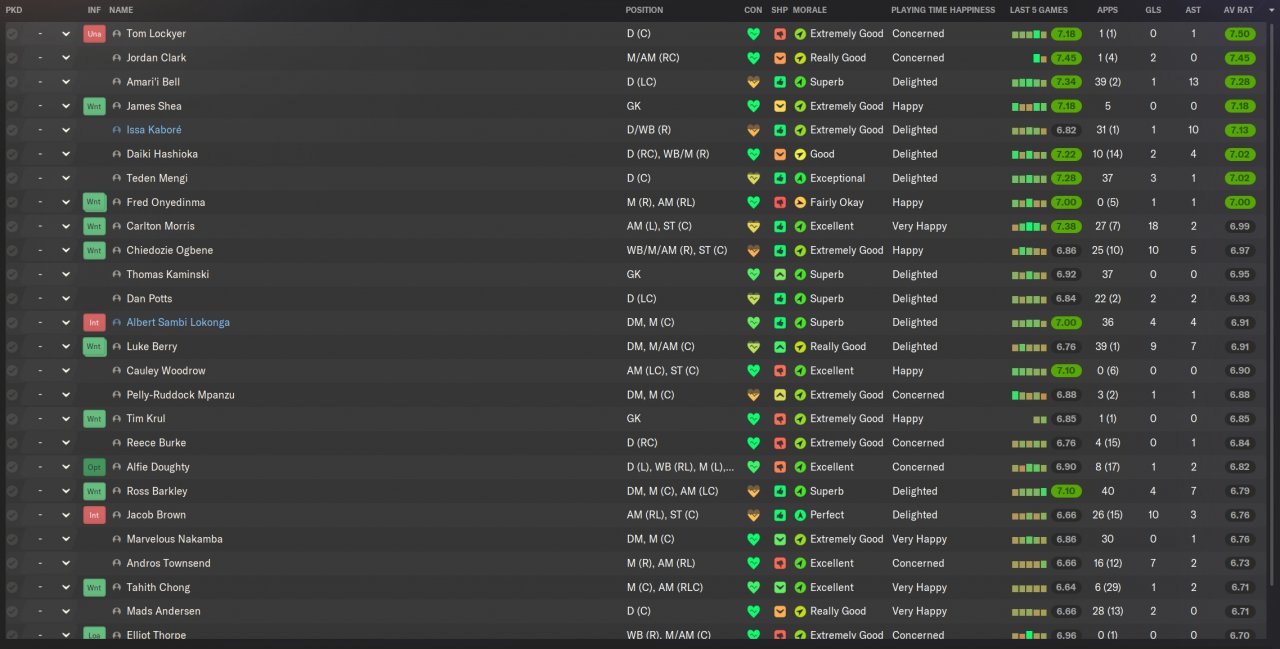Screen dimensions: 1280x649
Task: Sort the table by the POSITION column
Action: point(644,10)
